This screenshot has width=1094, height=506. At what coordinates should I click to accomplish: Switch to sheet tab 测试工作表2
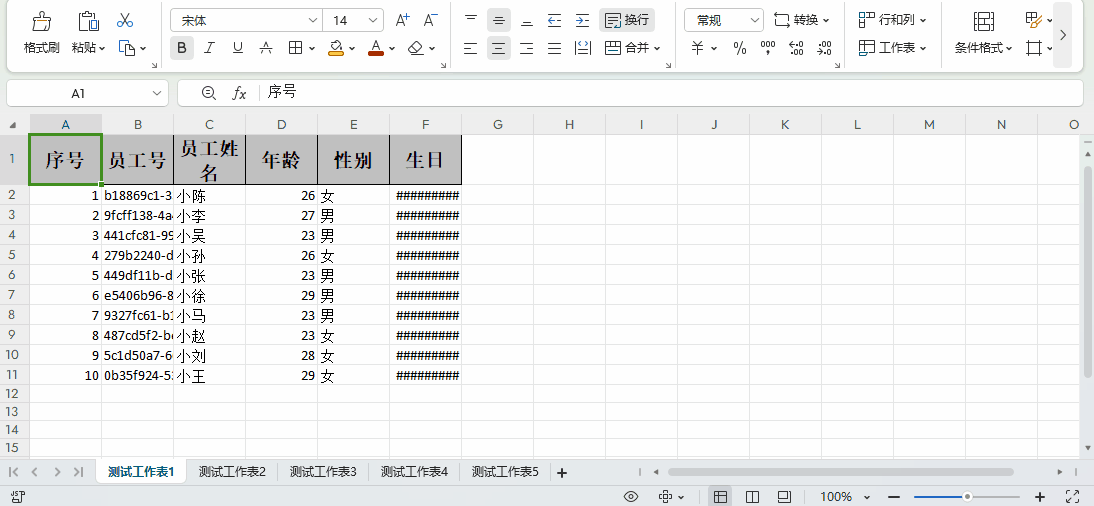tap(232, 472)
